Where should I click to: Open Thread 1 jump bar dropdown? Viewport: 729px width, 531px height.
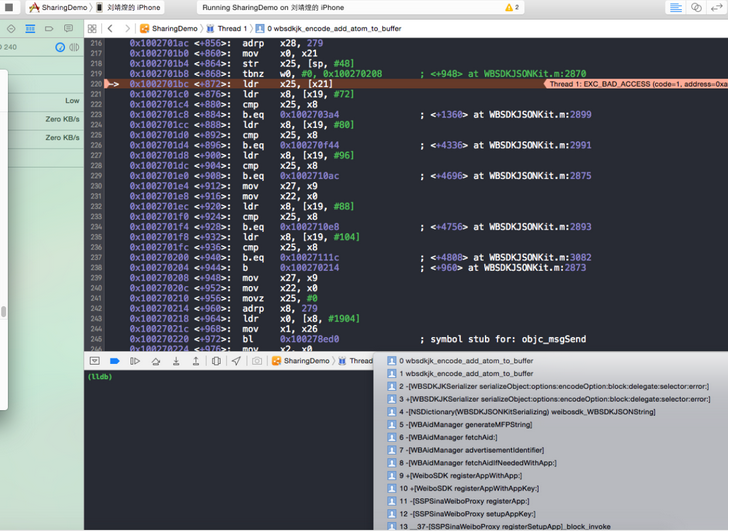click(x=229, y=29)
